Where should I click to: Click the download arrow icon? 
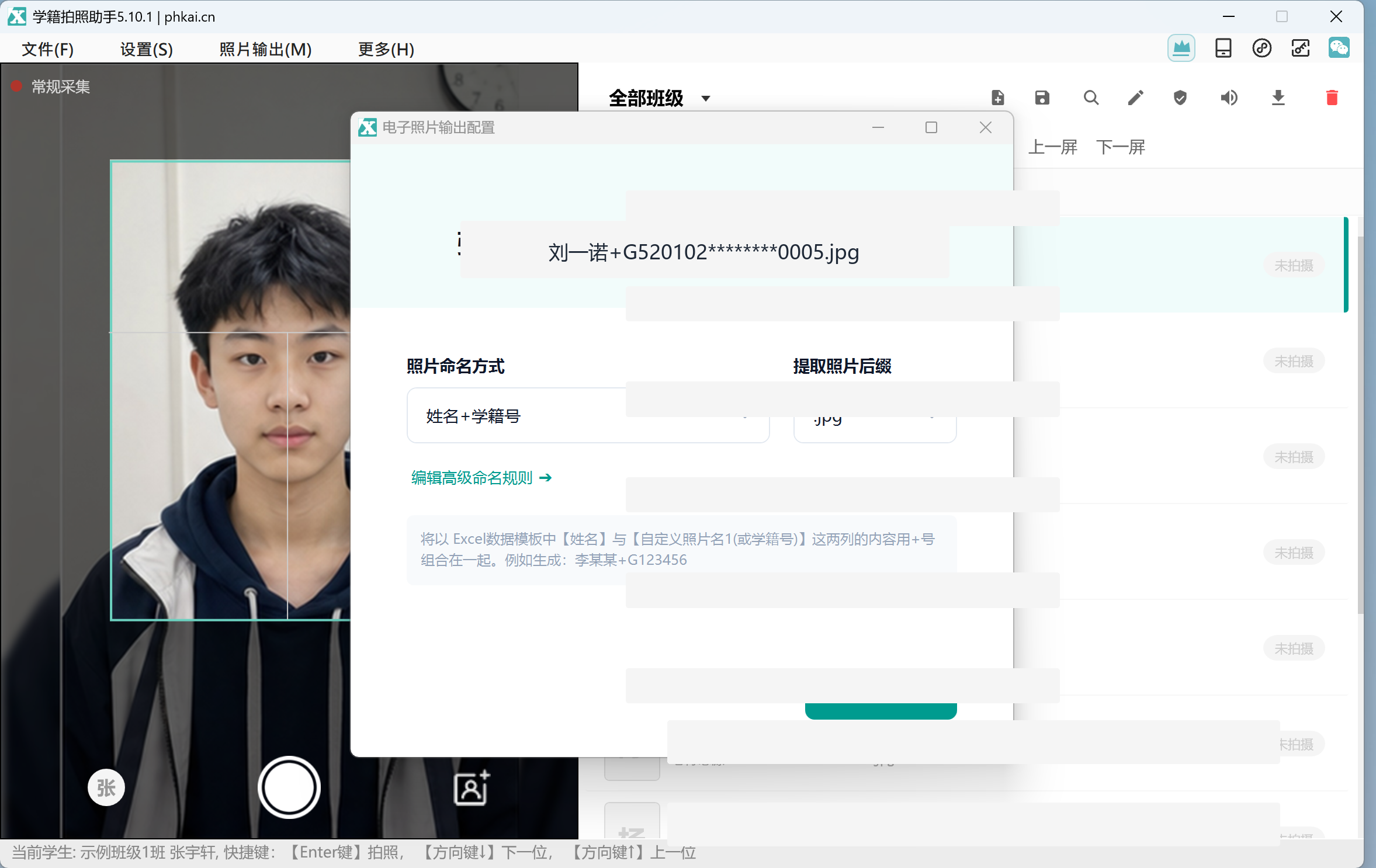pyautogui.click(x=1278, y=98)
